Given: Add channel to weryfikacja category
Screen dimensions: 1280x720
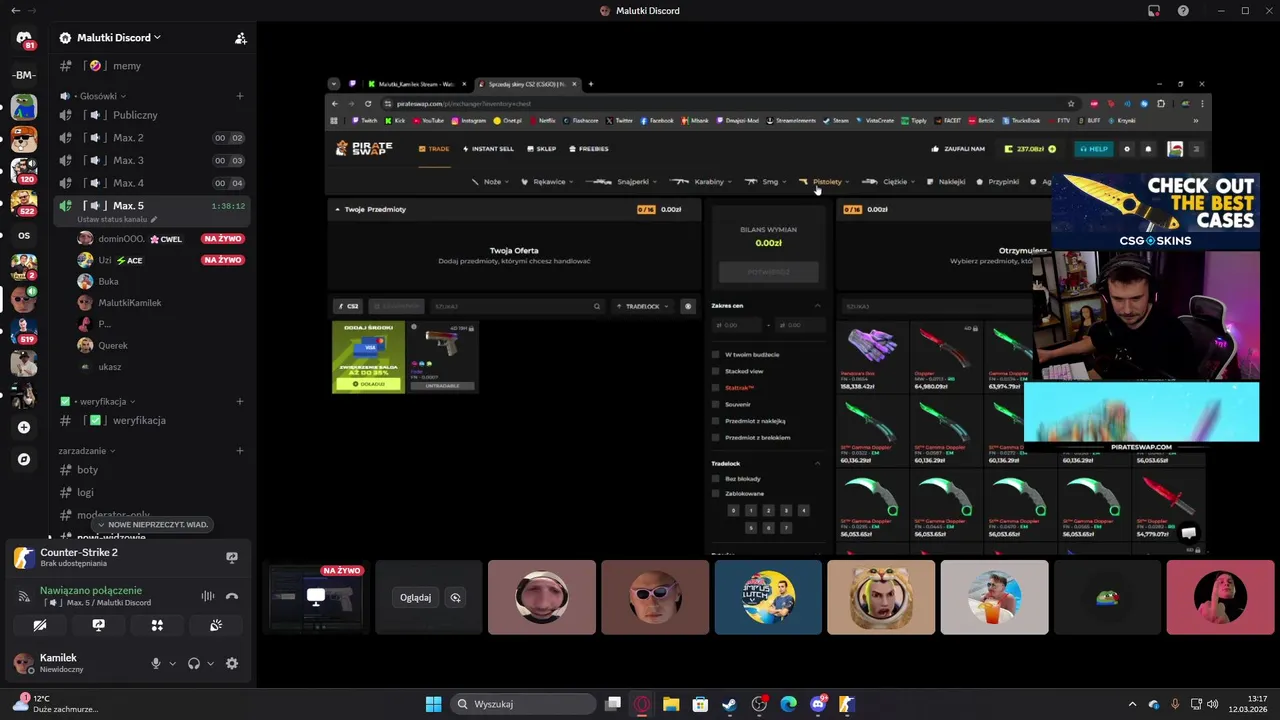Looking at the screenshot, I should tap(240, 401).
